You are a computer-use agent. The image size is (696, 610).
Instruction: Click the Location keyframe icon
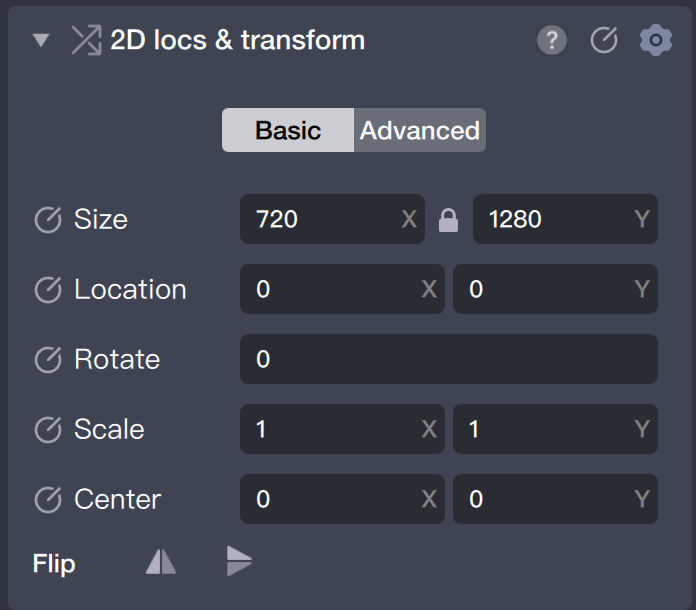(x=48, y=290)
